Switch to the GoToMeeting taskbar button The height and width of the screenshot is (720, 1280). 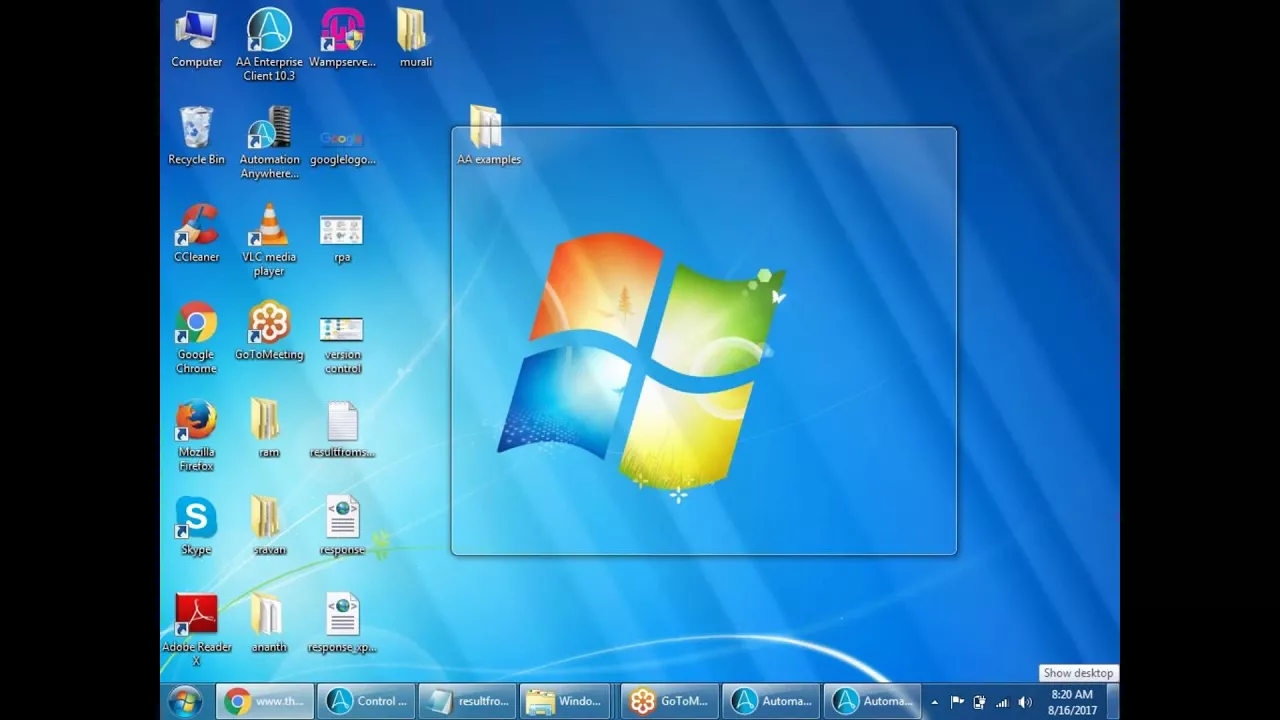669,701
